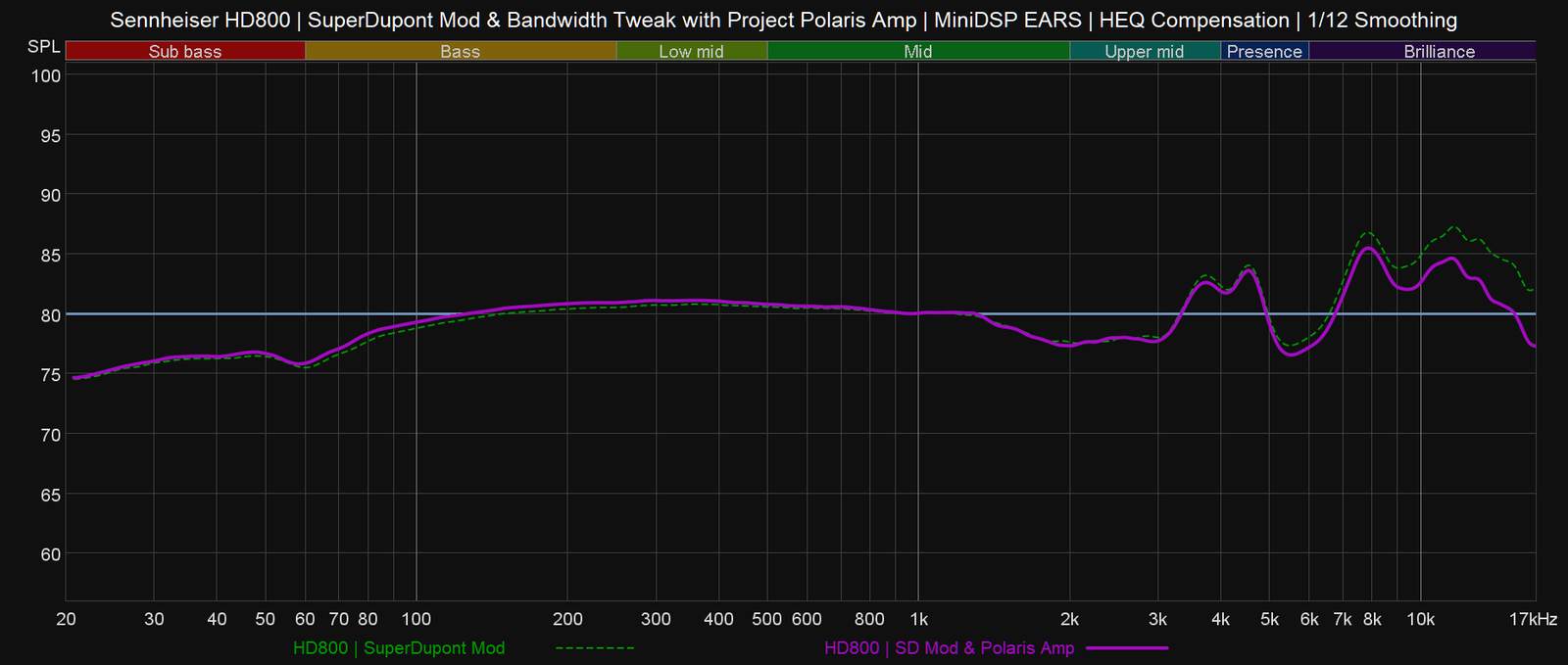The height and width of the screenshot is (665, 1568).
Task: Click the 60 dB SPL axis value
Action: click(50, 554)
